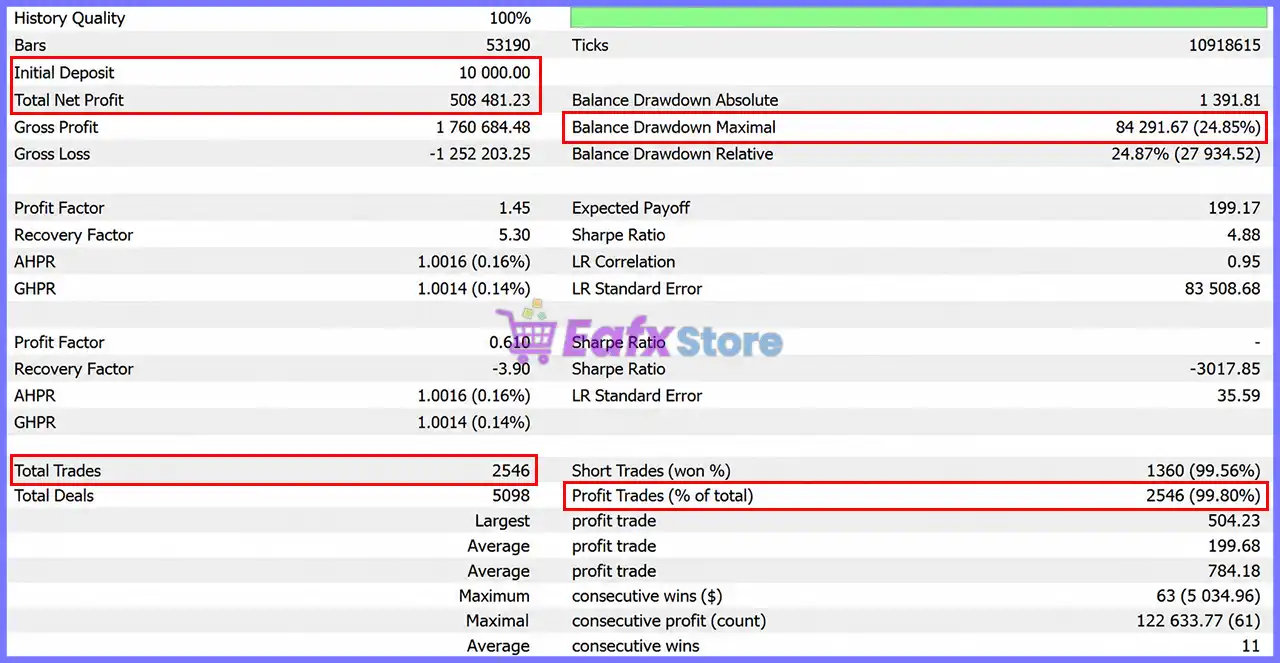Click the Sharpe Ratio value "4.88"
1280x663 pixels.
(1244, 235)
